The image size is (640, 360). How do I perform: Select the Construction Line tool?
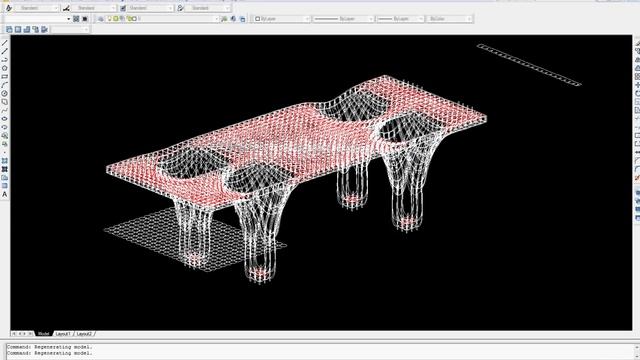click(x=4, y=51)
